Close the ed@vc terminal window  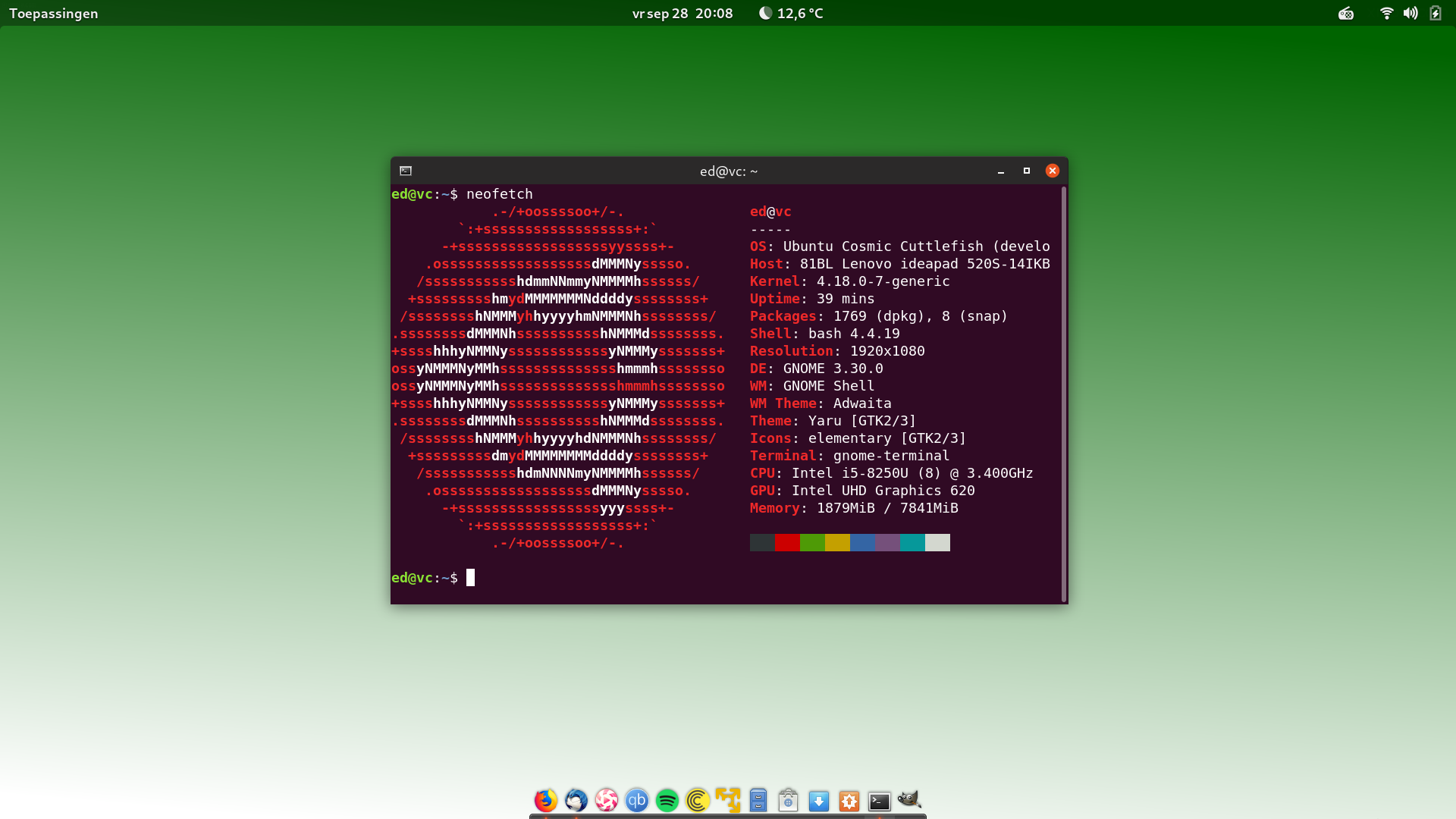coord(1053,171)
